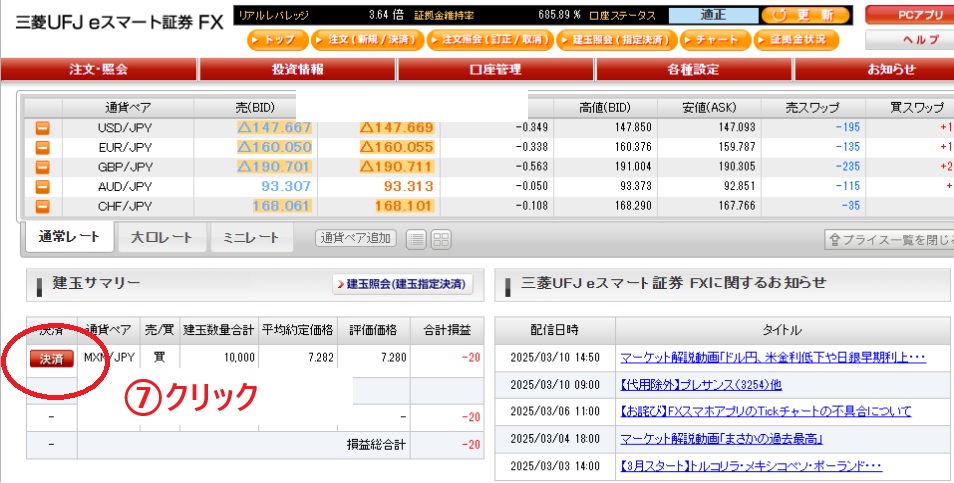Open 注文(新規/決済) navigation button
The height and width of the screenshot is (483, 954).
[x=367, y=40]
